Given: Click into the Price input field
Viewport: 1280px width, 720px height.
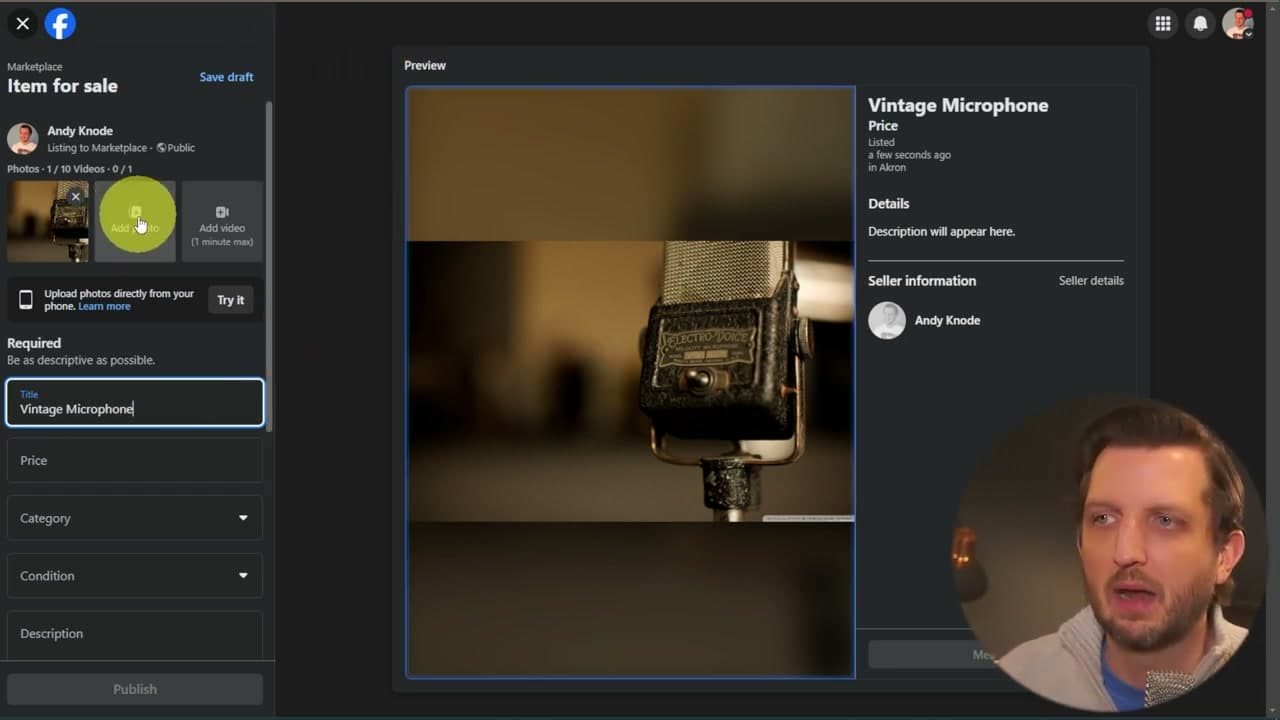Looking at the screenshot, I should coord(135,460).
